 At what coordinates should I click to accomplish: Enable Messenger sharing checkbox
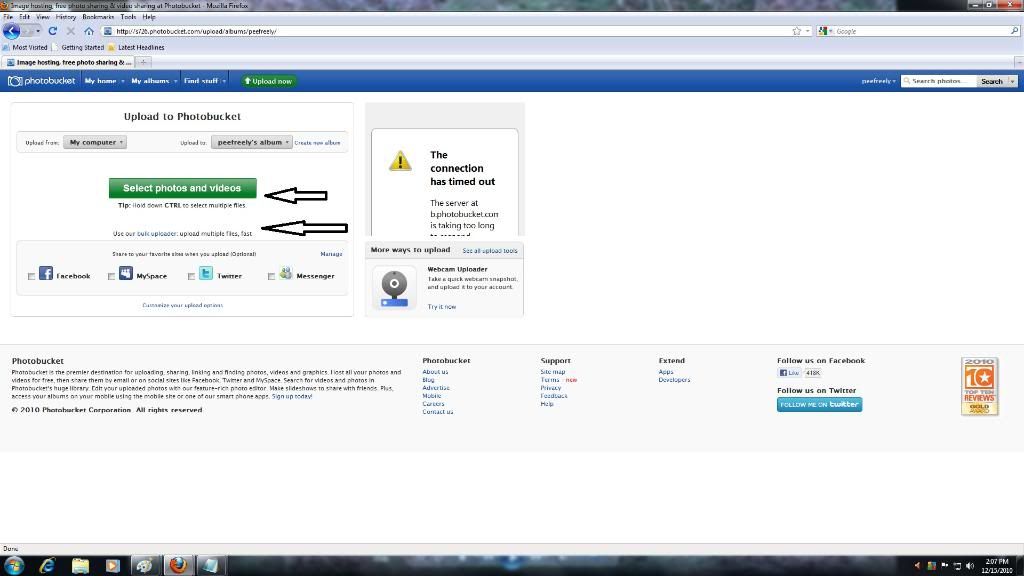point(272,276)
